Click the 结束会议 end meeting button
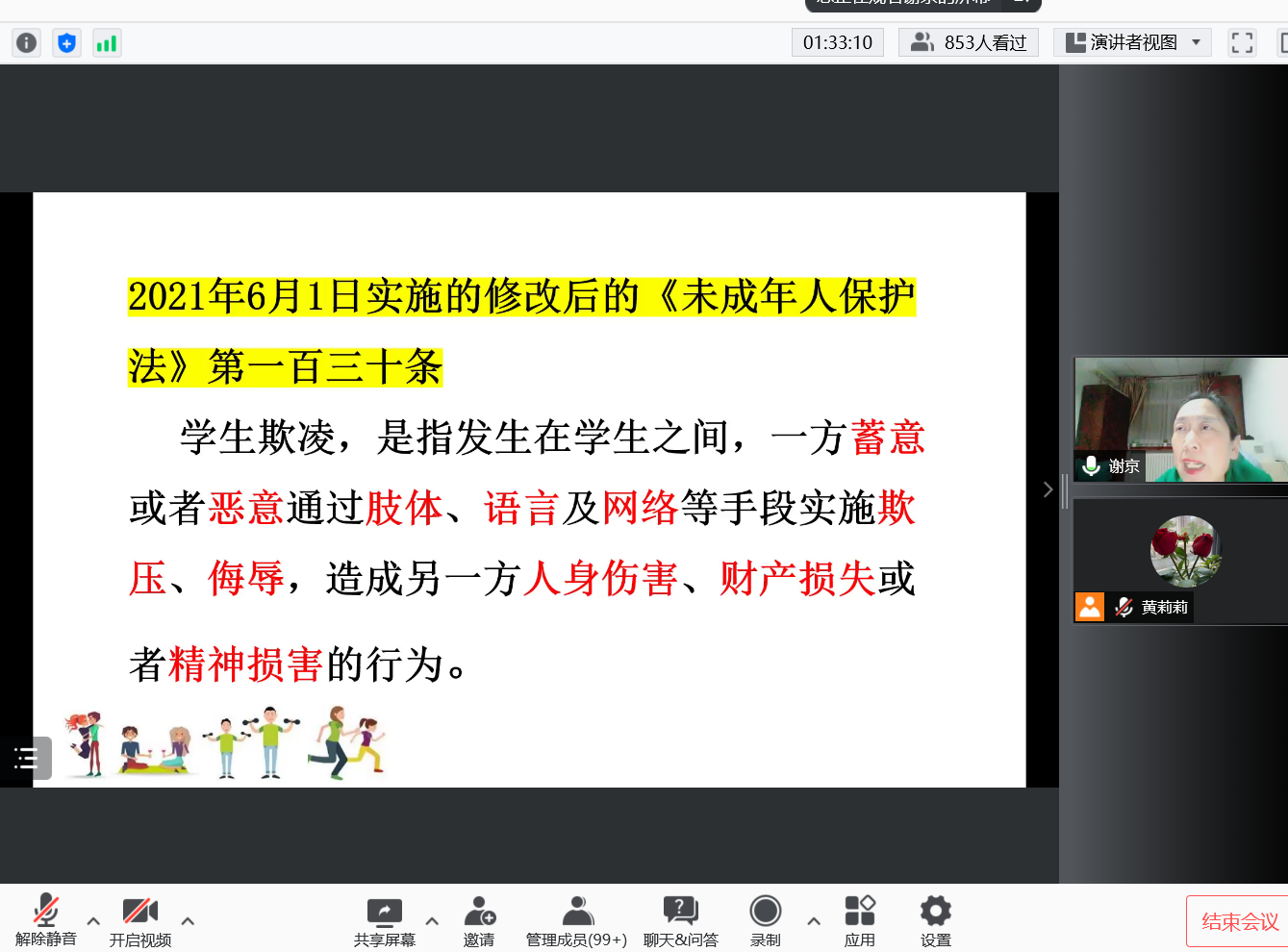Screen dimensions: 1288x952 point(1239,921)
